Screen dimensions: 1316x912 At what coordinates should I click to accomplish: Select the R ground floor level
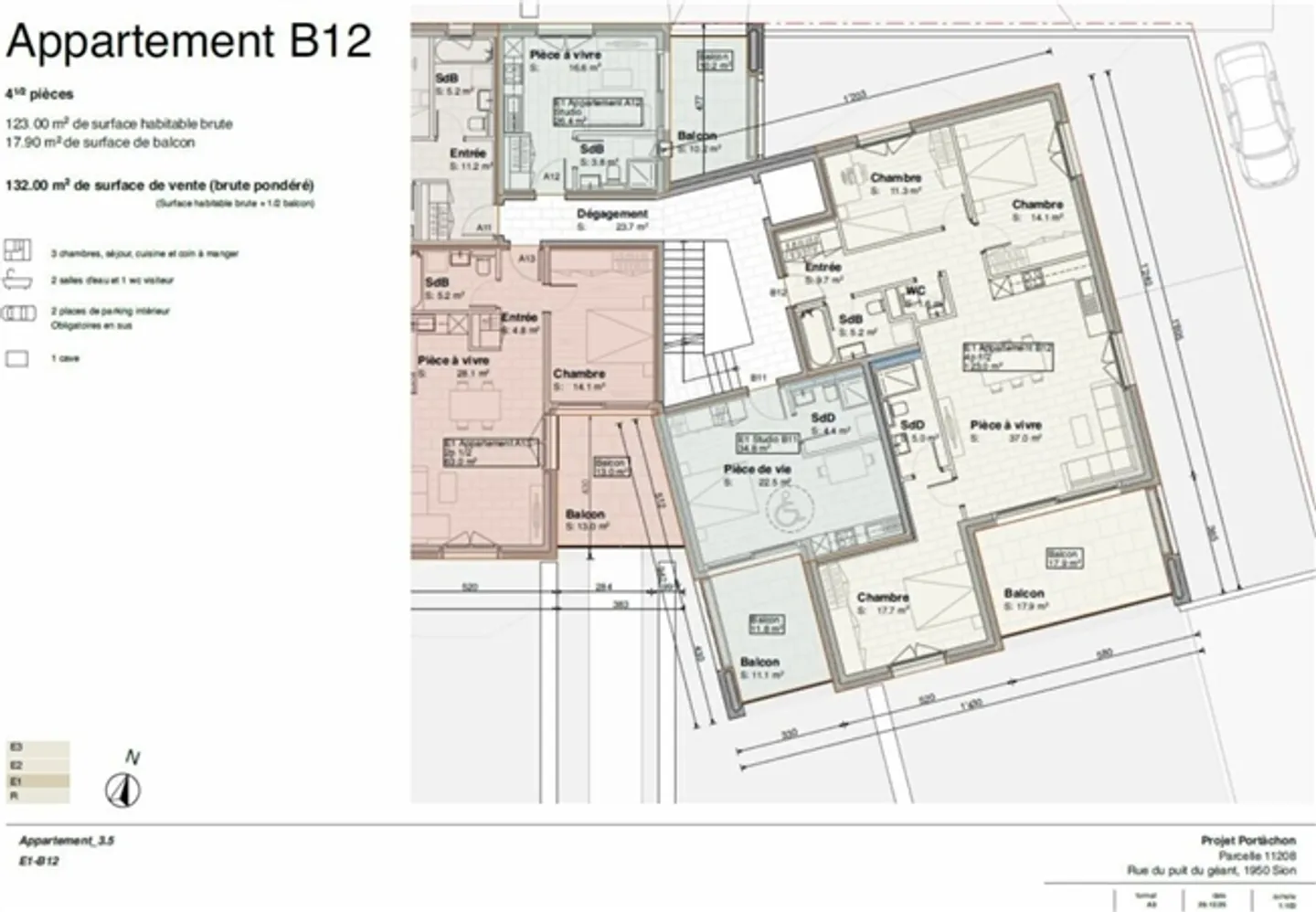[38, 797]
